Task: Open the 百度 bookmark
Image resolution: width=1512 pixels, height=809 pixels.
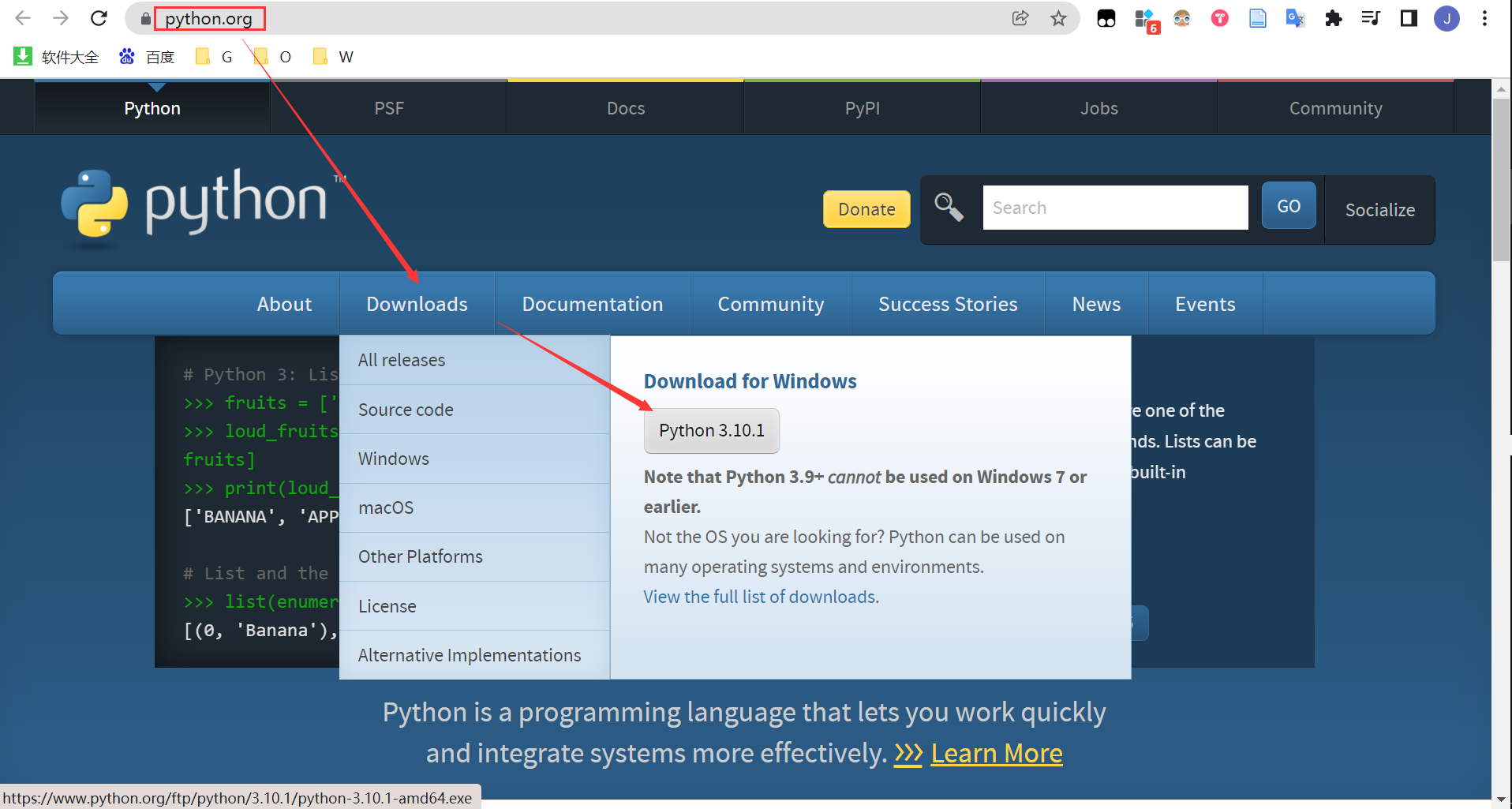Action: 147,57
